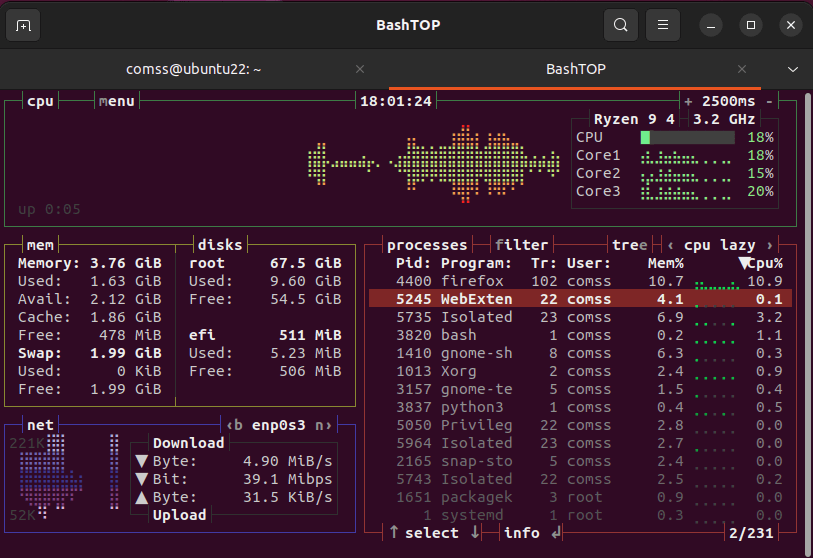Toggle tree view in processes panel
813x558 pixels.
(628, 245)
